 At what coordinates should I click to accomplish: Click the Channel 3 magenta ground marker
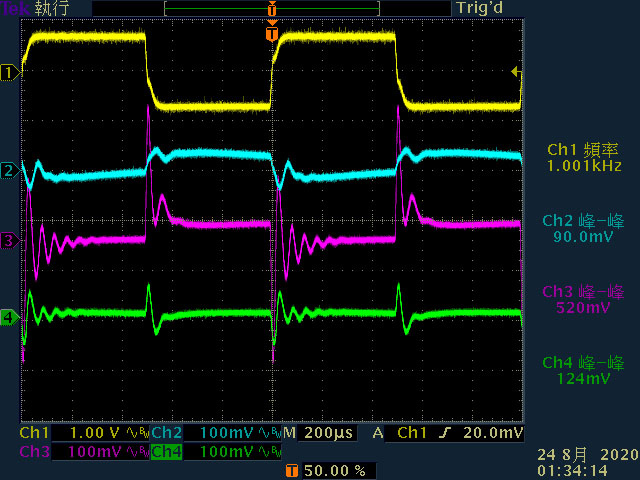pyautogui.click(x=10, y=240)
